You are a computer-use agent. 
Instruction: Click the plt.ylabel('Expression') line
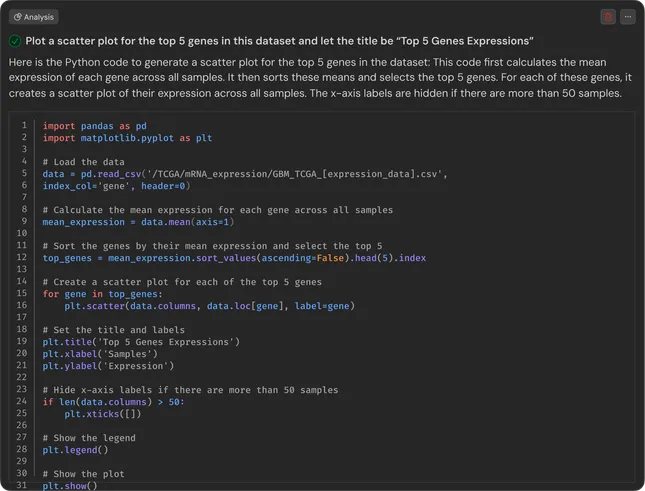coord(108,366)
